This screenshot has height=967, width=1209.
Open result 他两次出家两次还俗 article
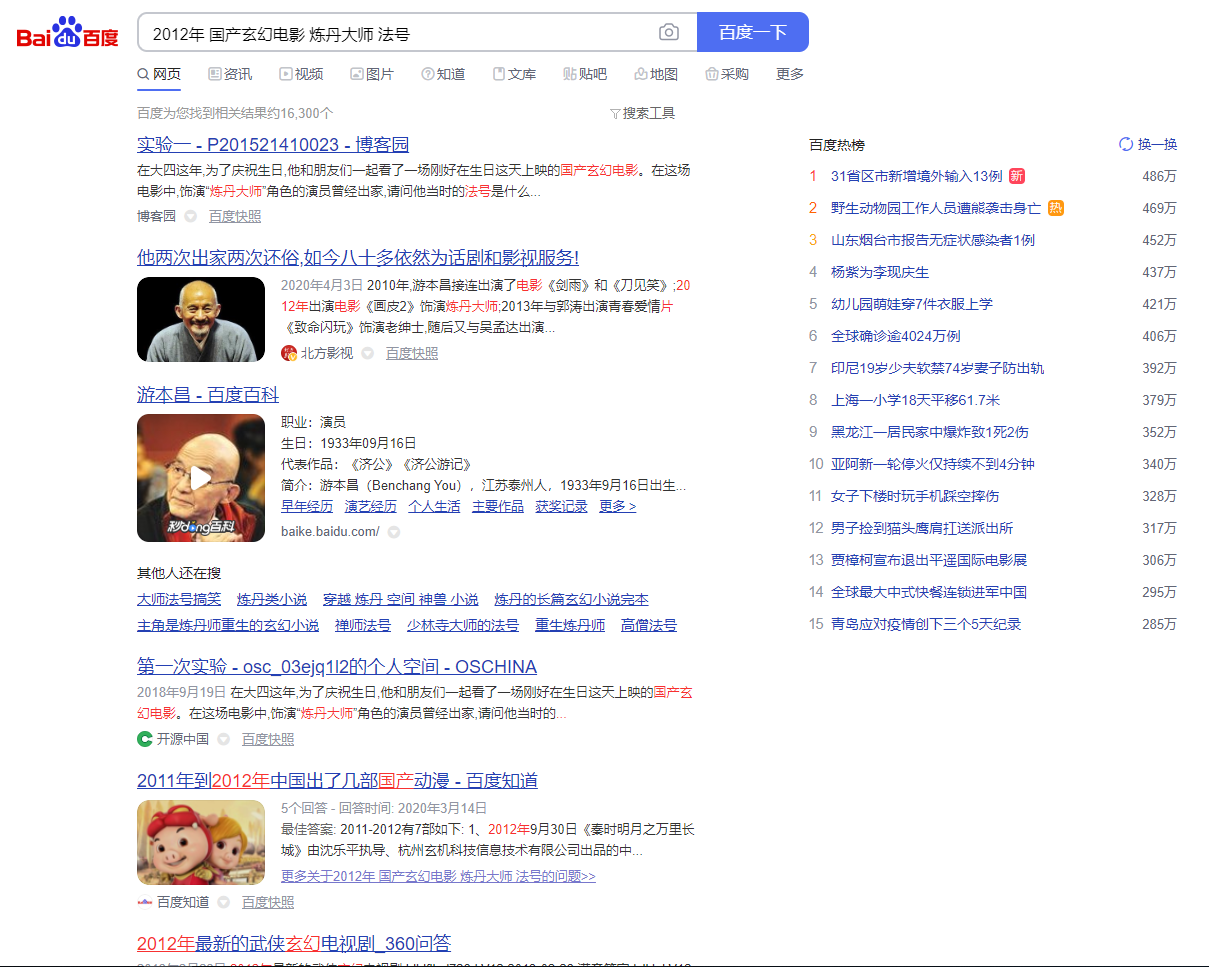(358, 257)
